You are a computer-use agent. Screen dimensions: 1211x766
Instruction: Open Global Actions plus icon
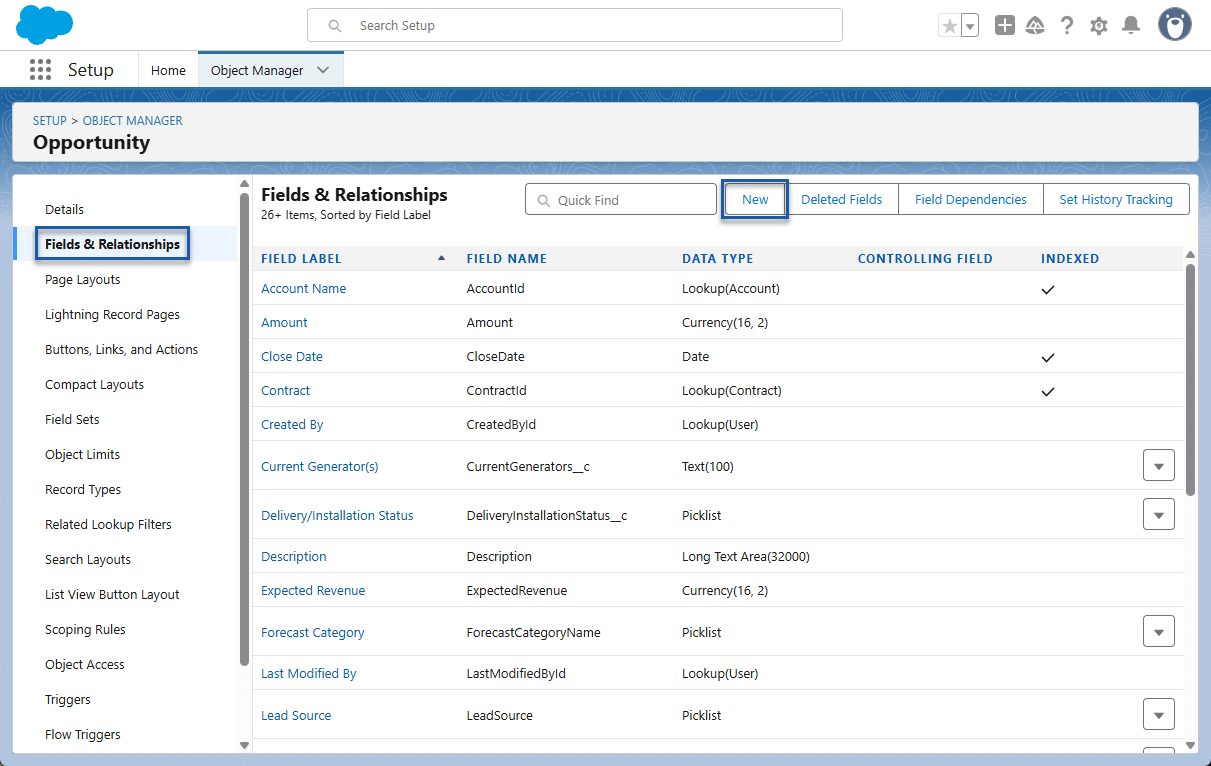click(x=1004, y=26)
